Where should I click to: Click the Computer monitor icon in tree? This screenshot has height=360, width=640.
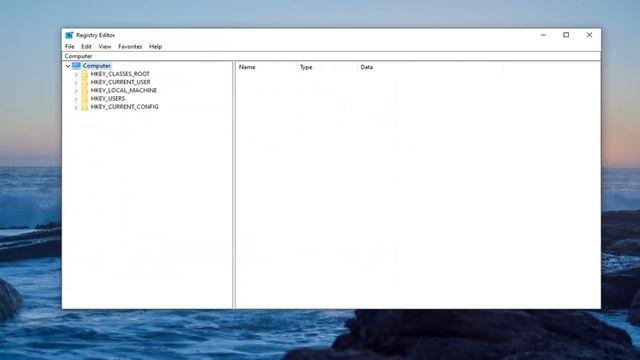click(x=76, y=65)
